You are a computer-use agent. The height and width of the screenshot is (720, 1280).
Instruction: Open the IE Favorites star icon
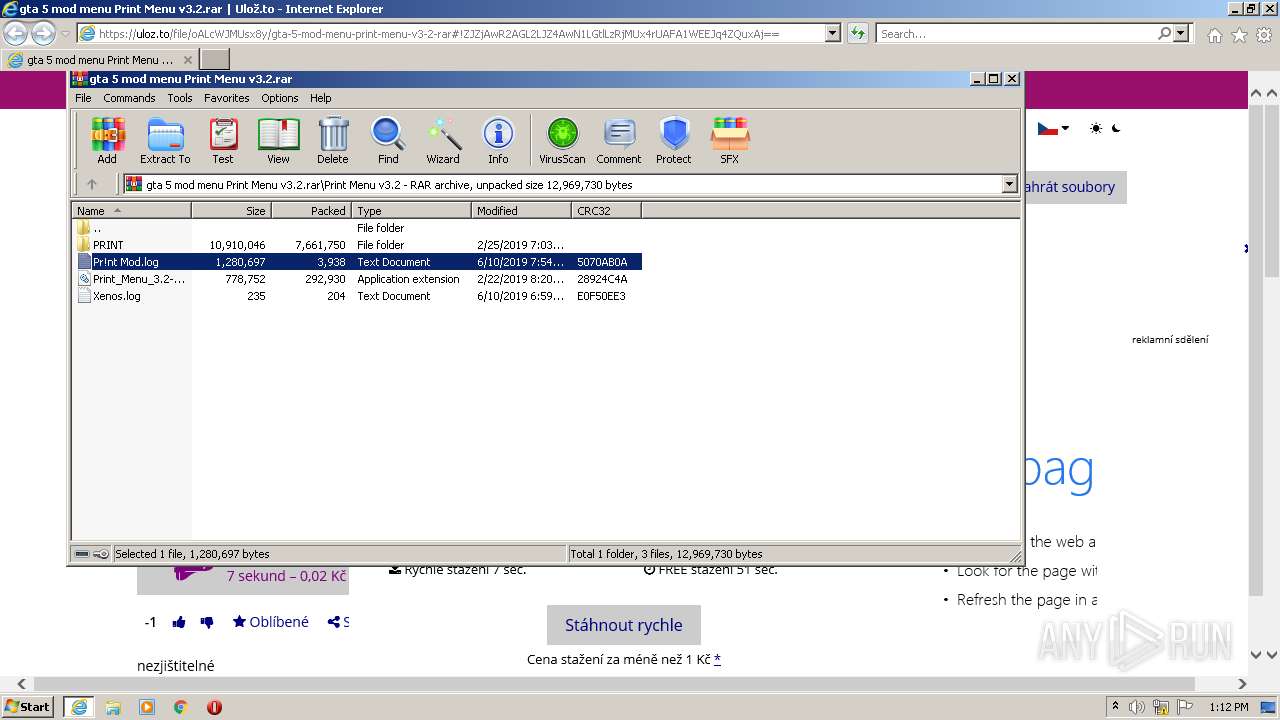pos(1239,35)
